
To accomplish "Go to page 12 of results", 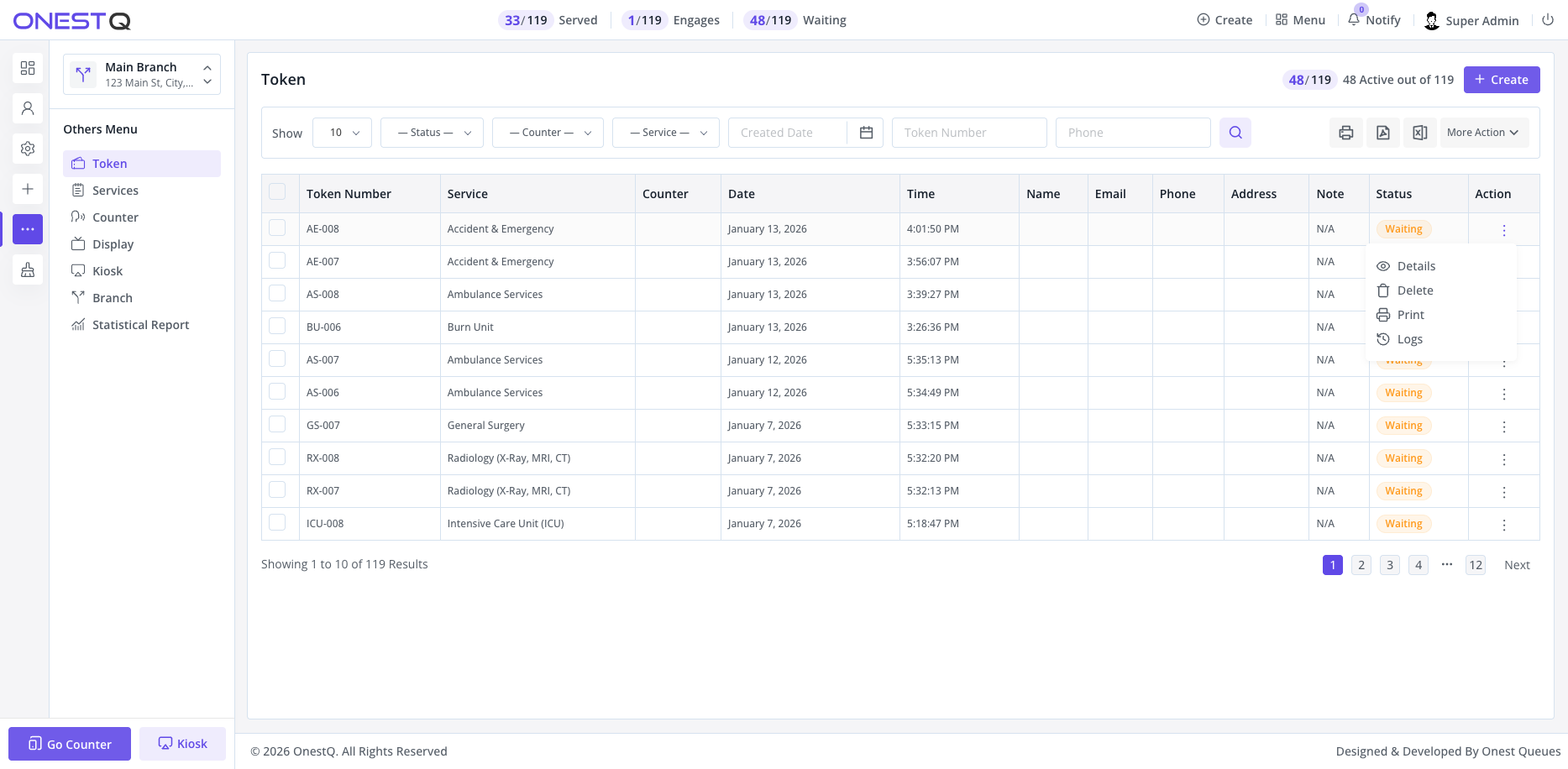I will pos(1476,565).
